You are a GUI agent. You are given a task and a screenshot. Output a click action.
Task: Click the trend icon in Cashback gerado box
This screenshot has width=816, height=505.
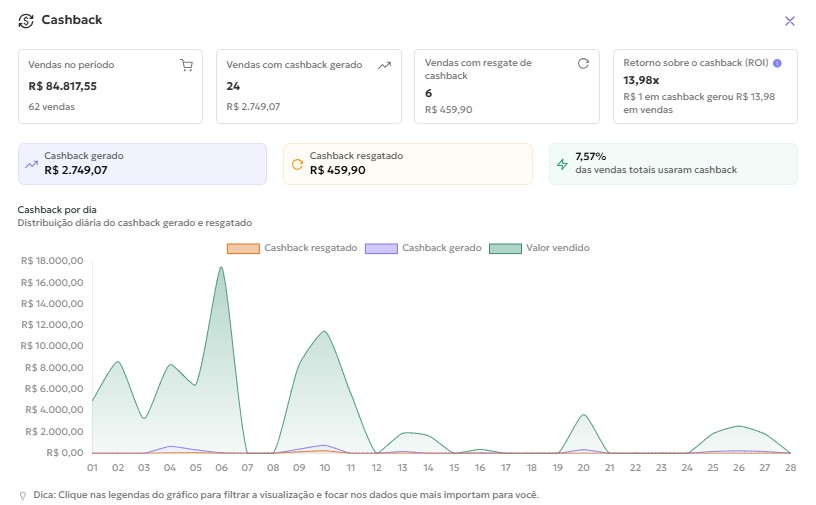[32, 164]
